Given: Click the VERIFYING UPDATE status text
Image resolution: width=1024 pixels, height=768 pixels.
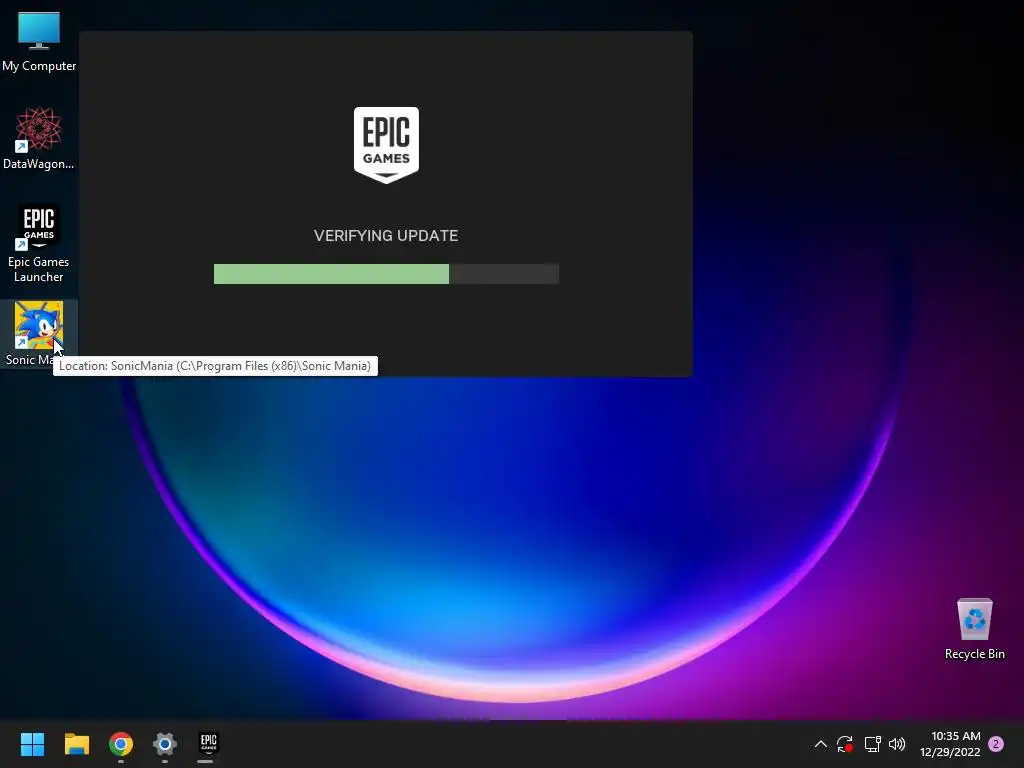Looking at the screenshot, I should click(x=386, y=236).
